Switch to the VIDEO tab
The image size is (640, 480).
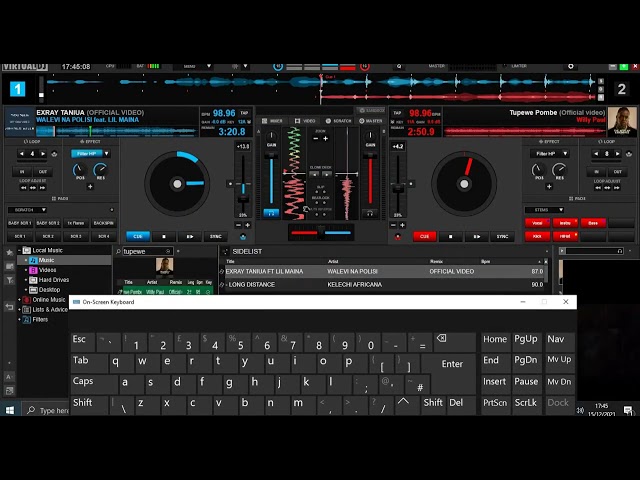coord(305,121)
